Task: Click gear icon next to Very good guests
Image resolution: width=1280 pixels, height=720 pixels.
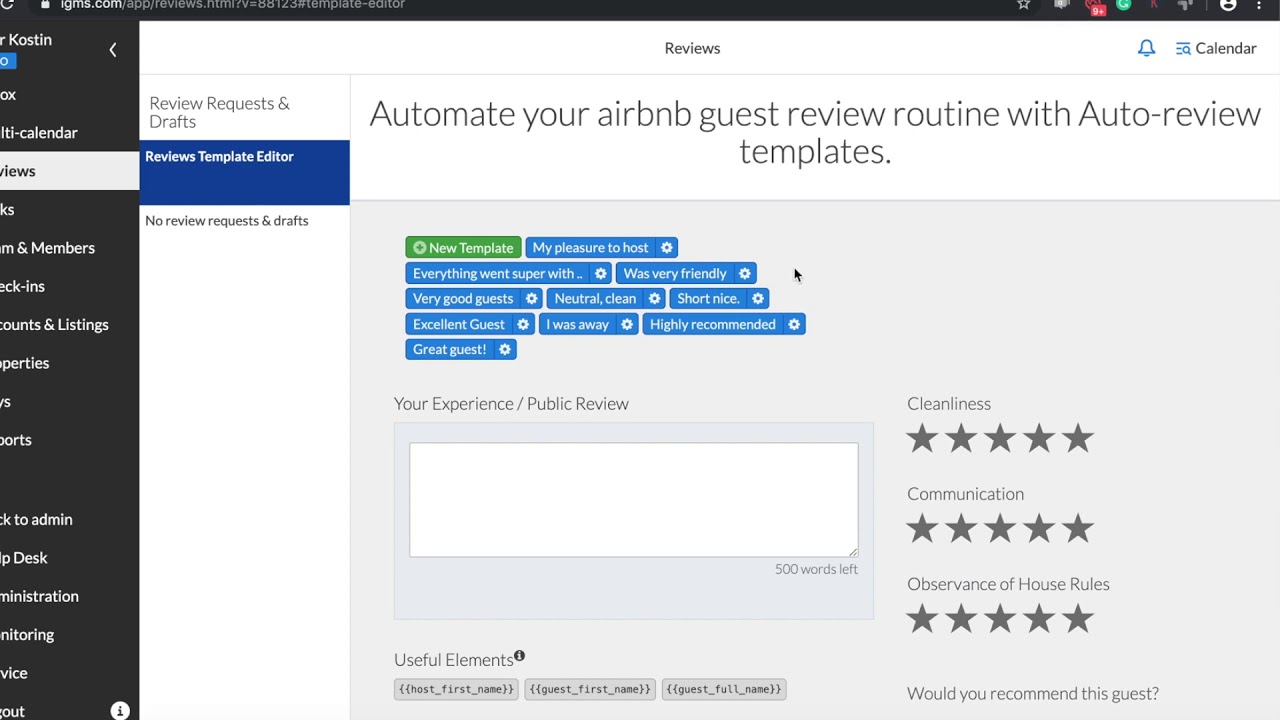Action: point(532,299)
